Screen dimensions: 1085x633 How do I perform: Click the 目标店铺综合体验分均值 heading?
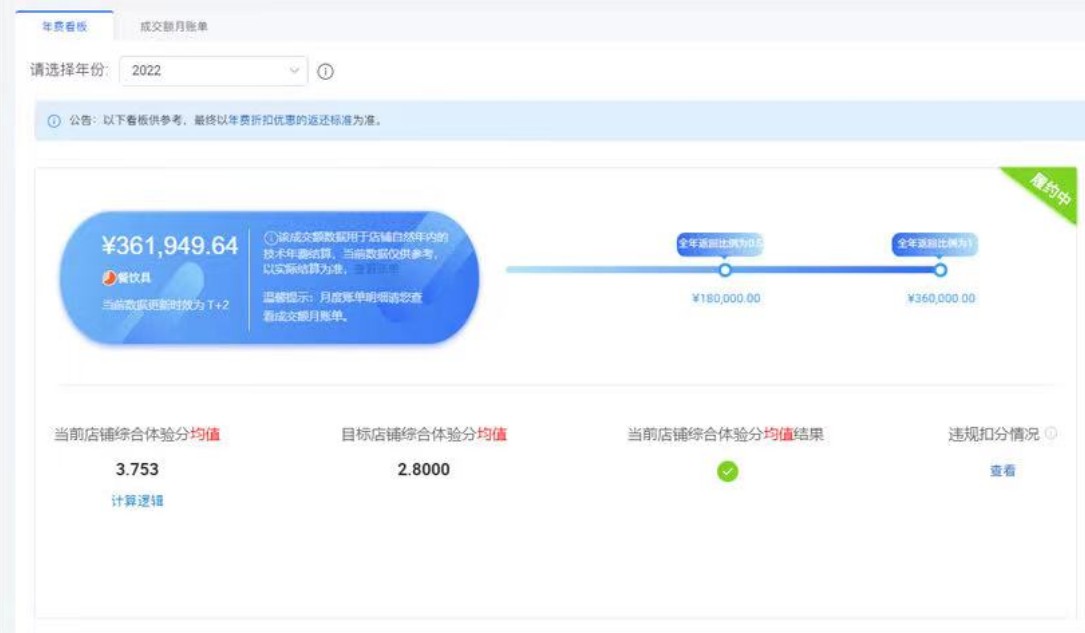click(x=423, y=434)
